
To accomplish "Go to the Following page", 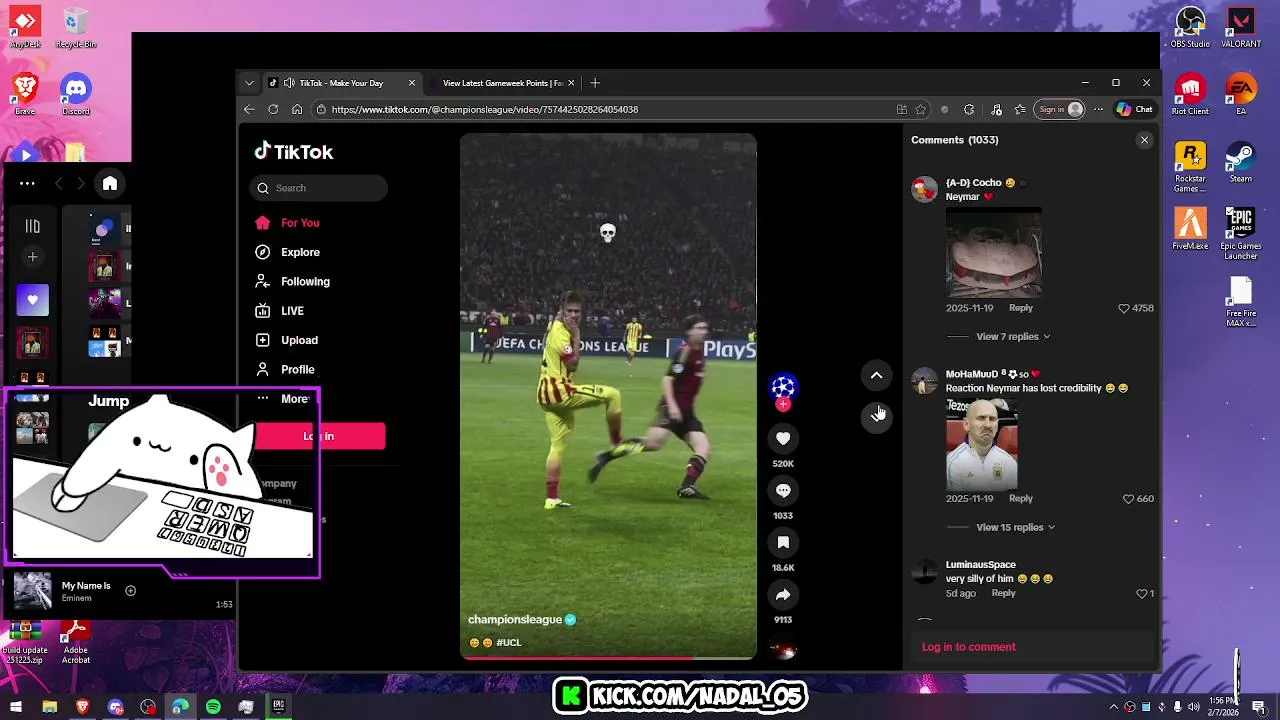I will pos(293,281).
